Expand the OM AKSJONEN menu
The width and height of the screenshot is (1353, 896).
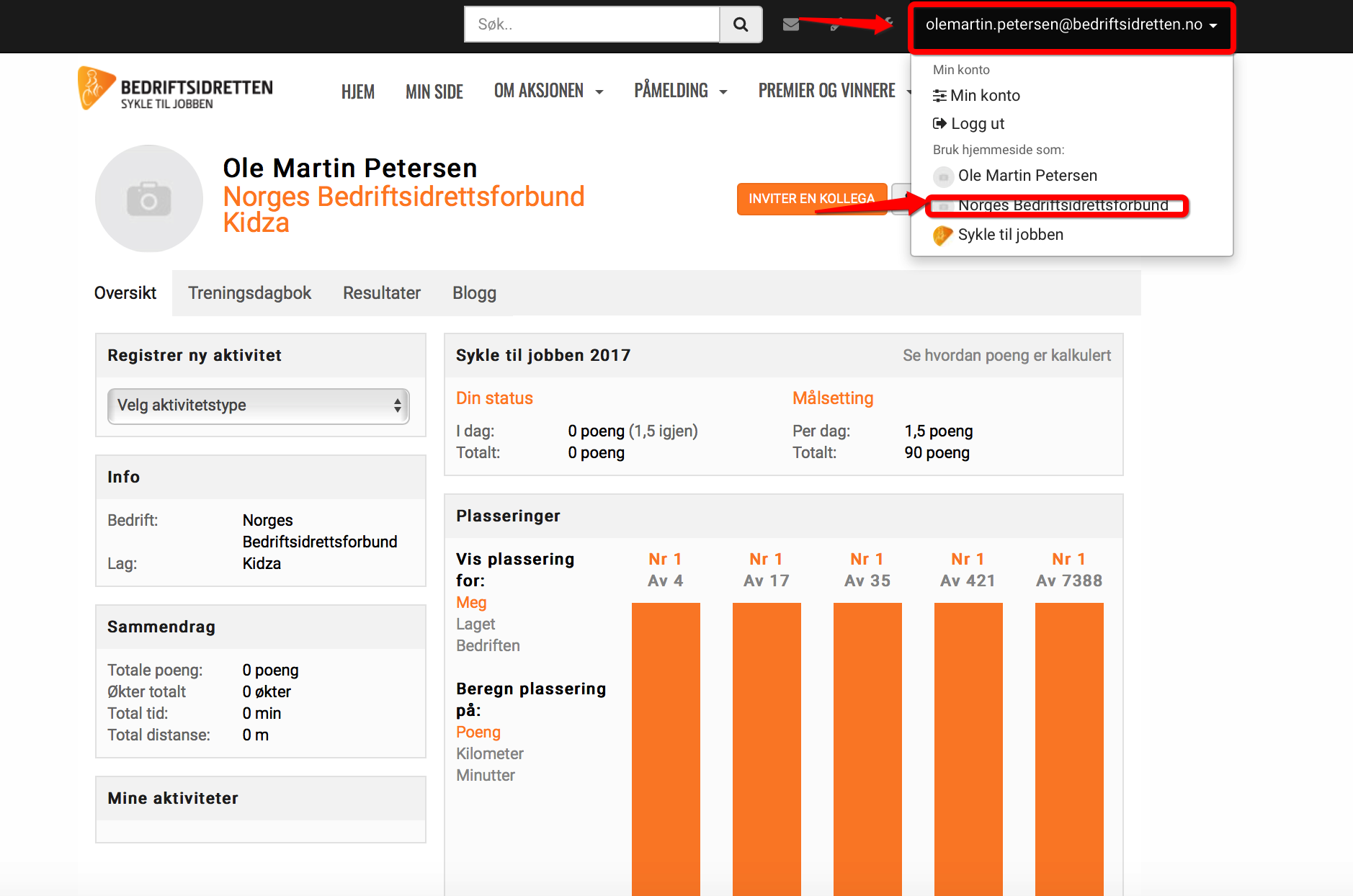(548, 91)
